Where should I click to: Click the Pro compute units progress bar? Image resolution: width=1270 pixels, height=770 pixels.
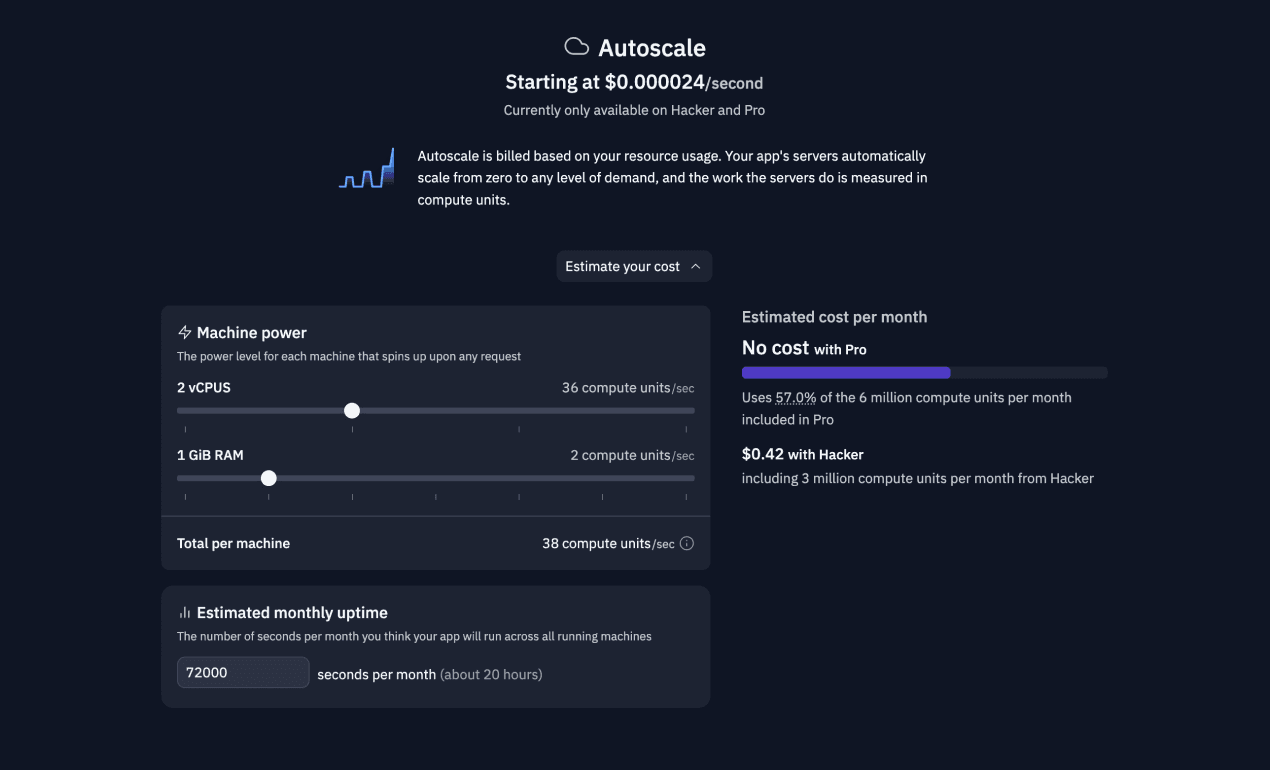point(924,373)
